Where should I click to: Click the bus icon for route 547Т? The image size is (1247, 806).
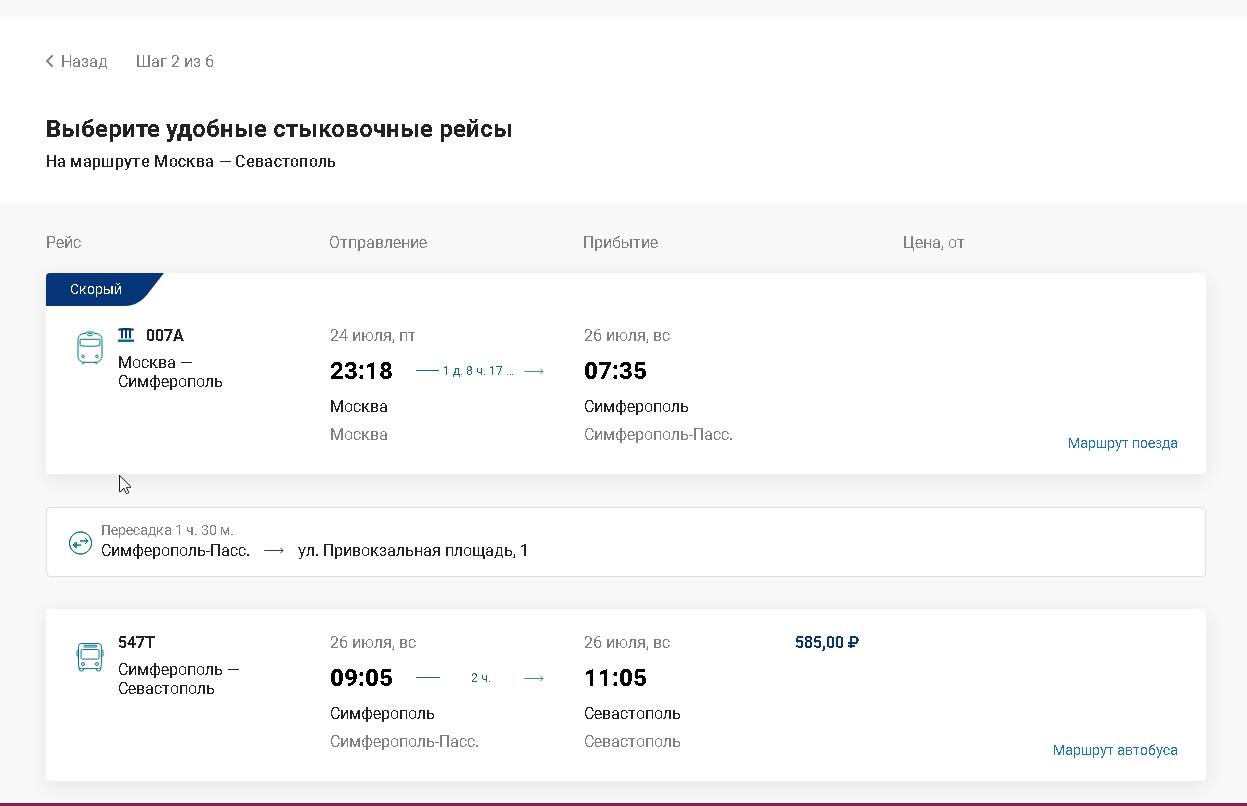(90, 657)
